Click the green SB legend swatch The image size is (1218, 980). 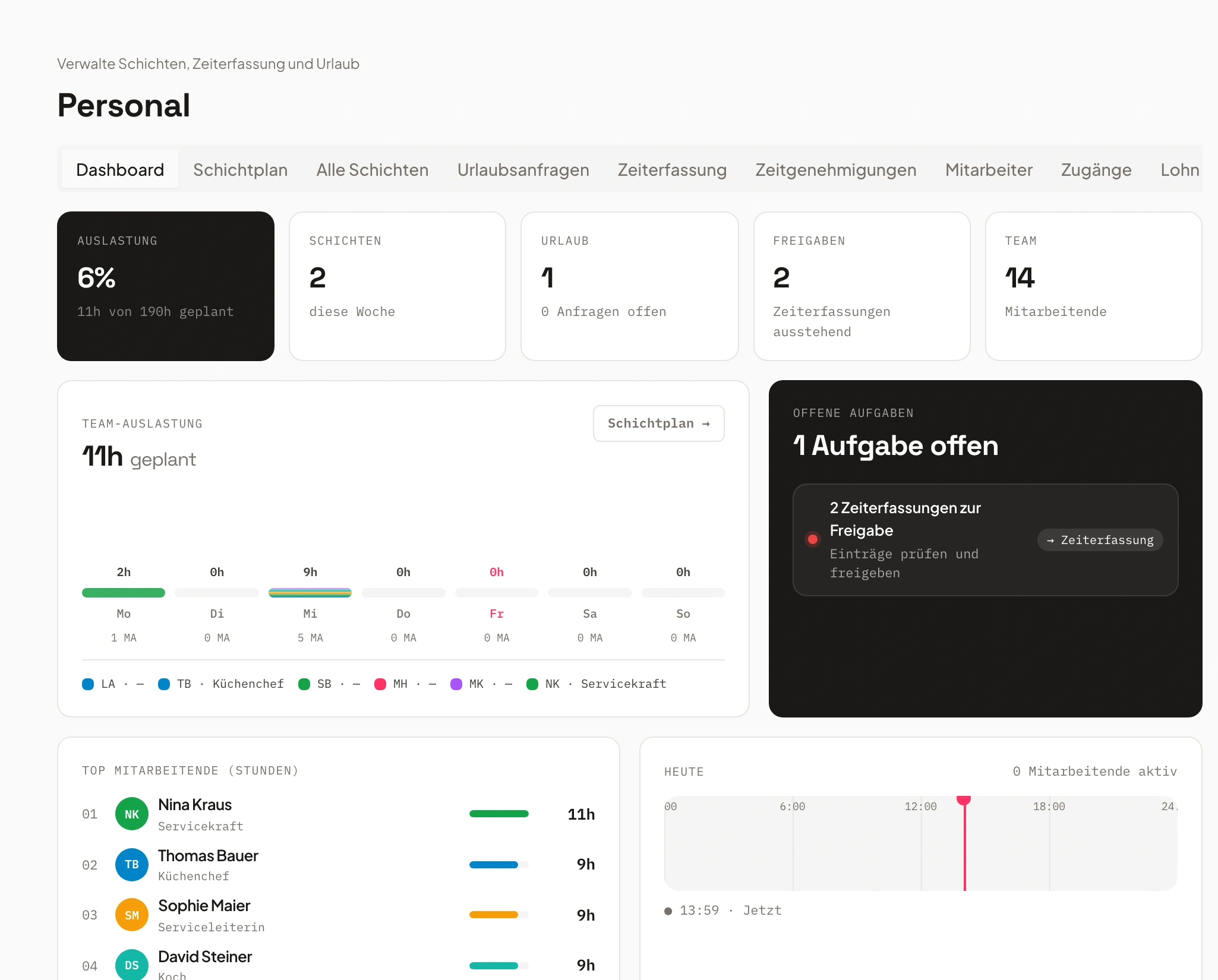pos(304,684)
